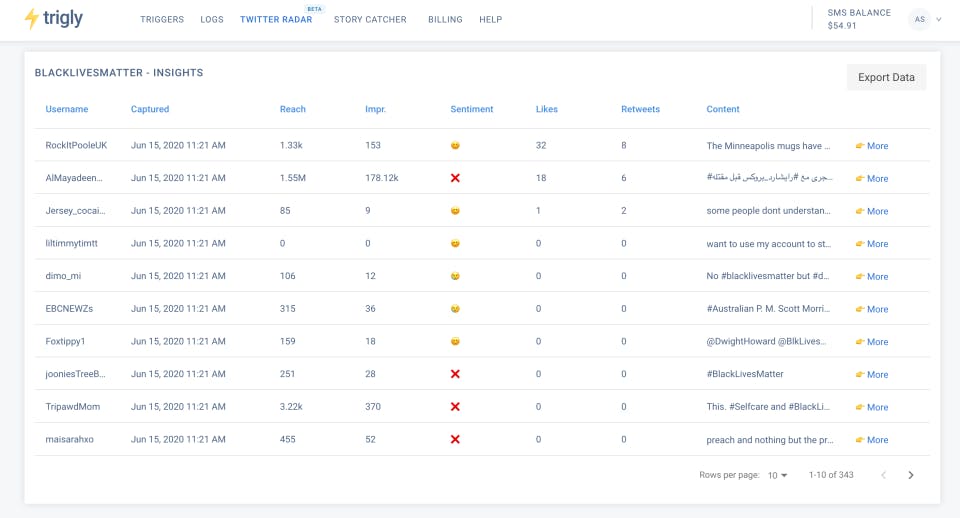Click sentiment emoji in Foxtippy1 row

point(455,342)
